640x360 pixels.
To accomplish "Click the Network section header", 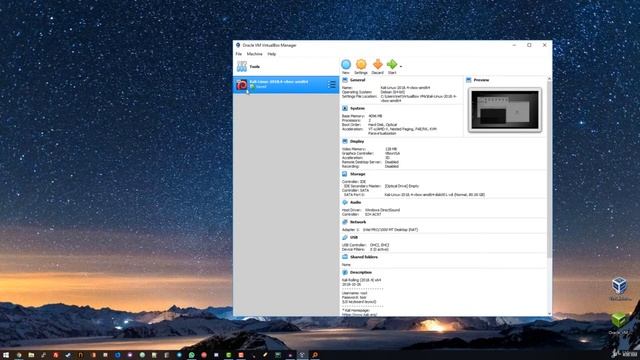I will click(358, 222).
